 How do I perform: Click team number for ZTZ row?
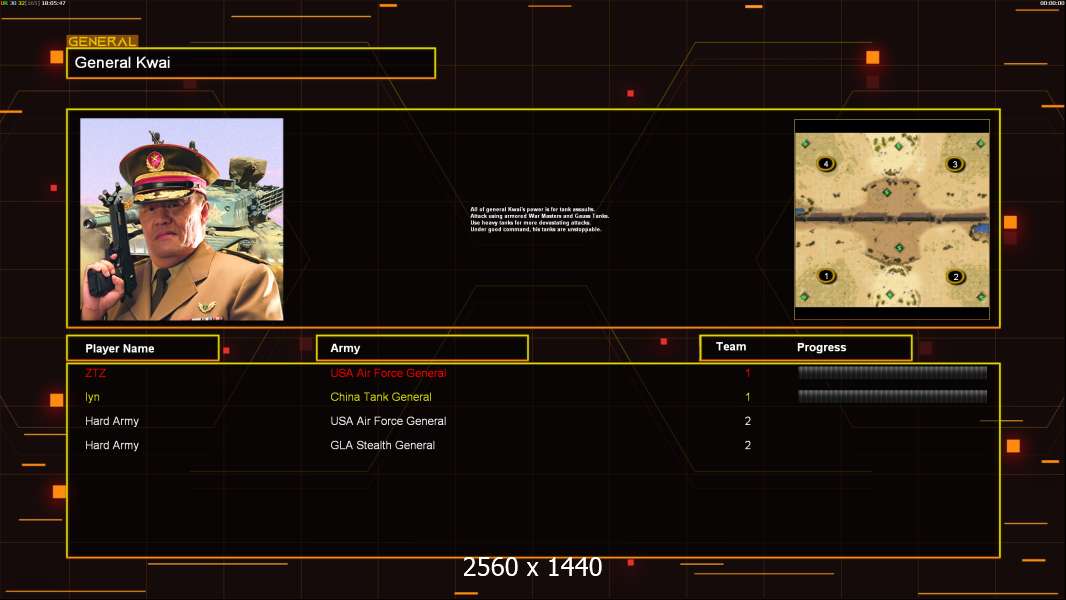(748, 373)
